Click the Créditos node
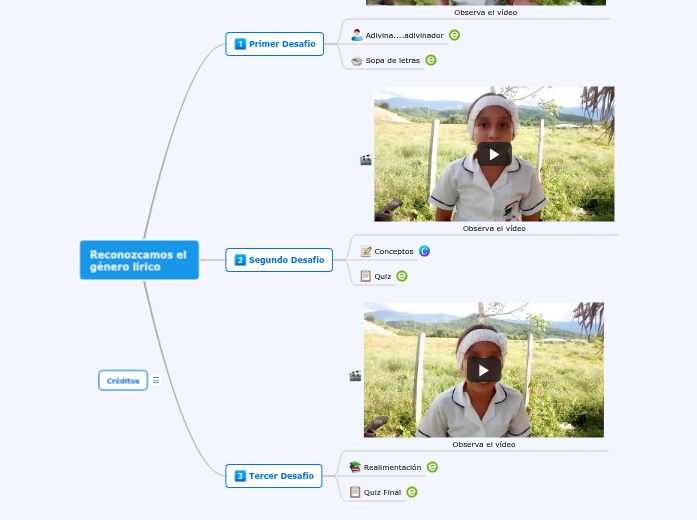697x520 pixels. tap(123, 380)
